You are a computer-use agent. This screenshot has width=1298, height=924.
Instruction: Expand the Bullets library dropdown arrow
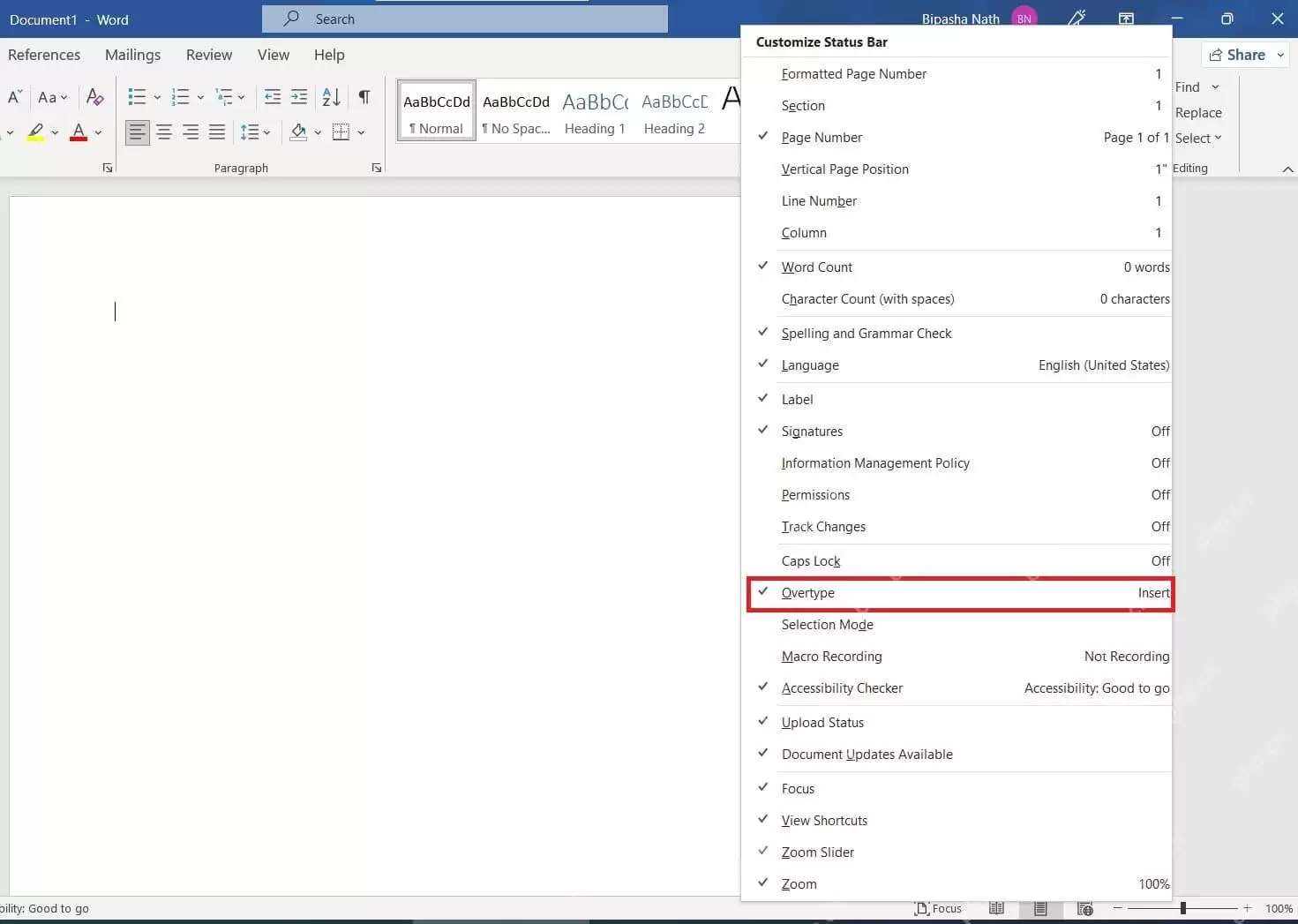(x=157, y=97)
